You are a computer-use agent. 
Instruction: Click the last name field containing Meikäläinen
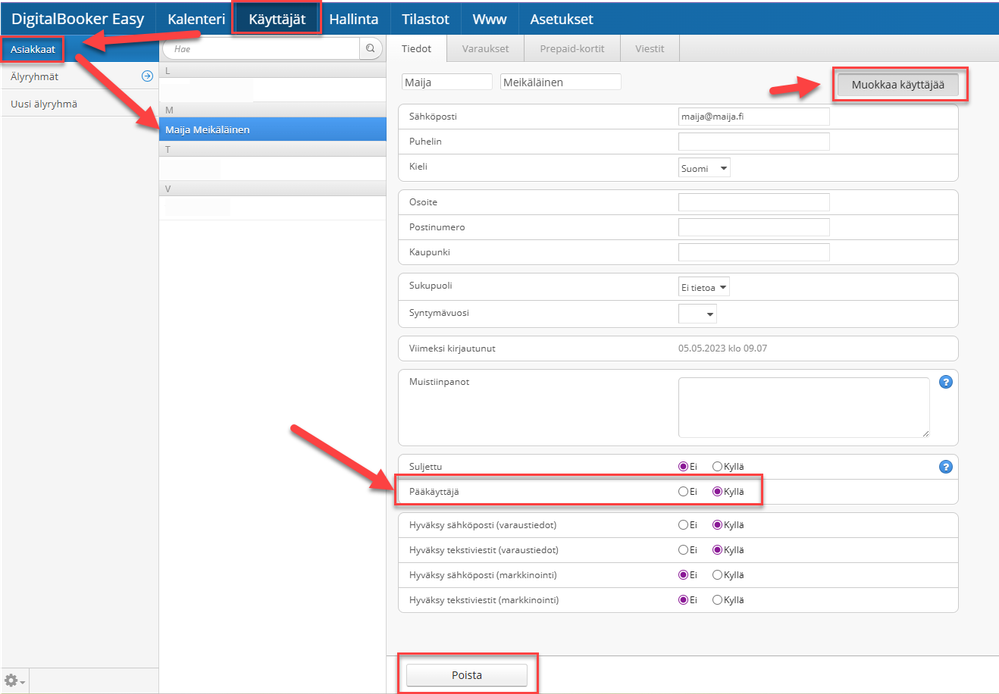[561, 82]
